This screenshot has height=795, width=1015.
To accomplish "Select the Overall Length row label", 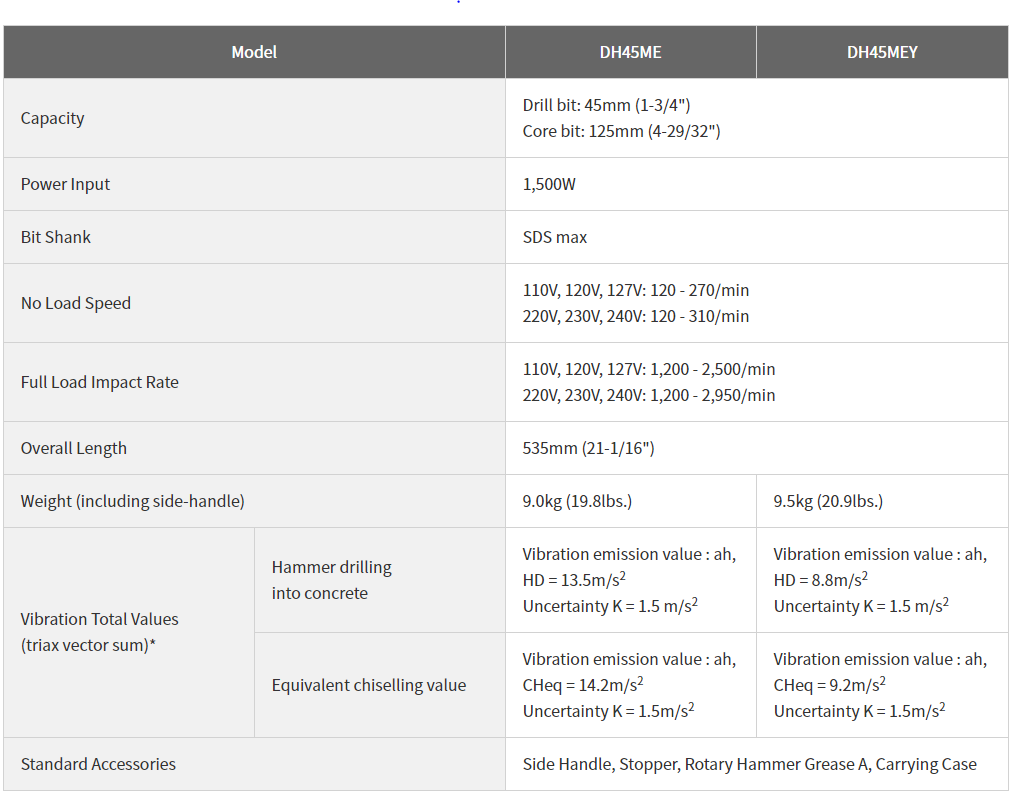I will (74, 448).
